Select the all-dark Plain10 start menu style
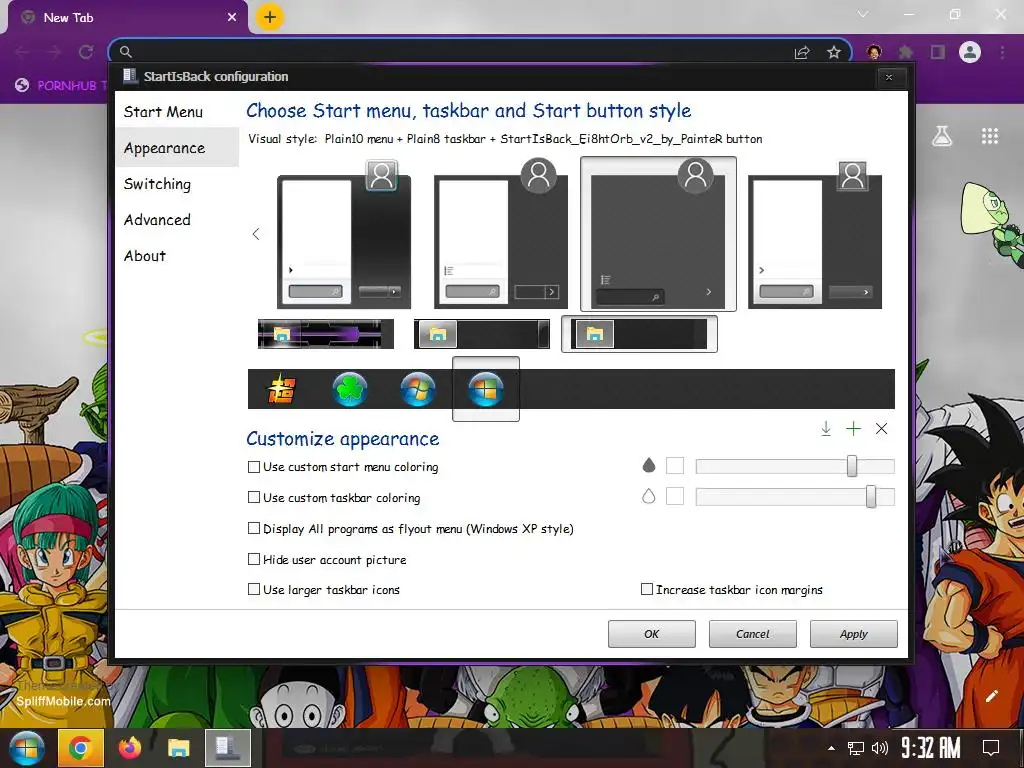This screenshot has height=768, width=1024. click(x=658, y=234)
